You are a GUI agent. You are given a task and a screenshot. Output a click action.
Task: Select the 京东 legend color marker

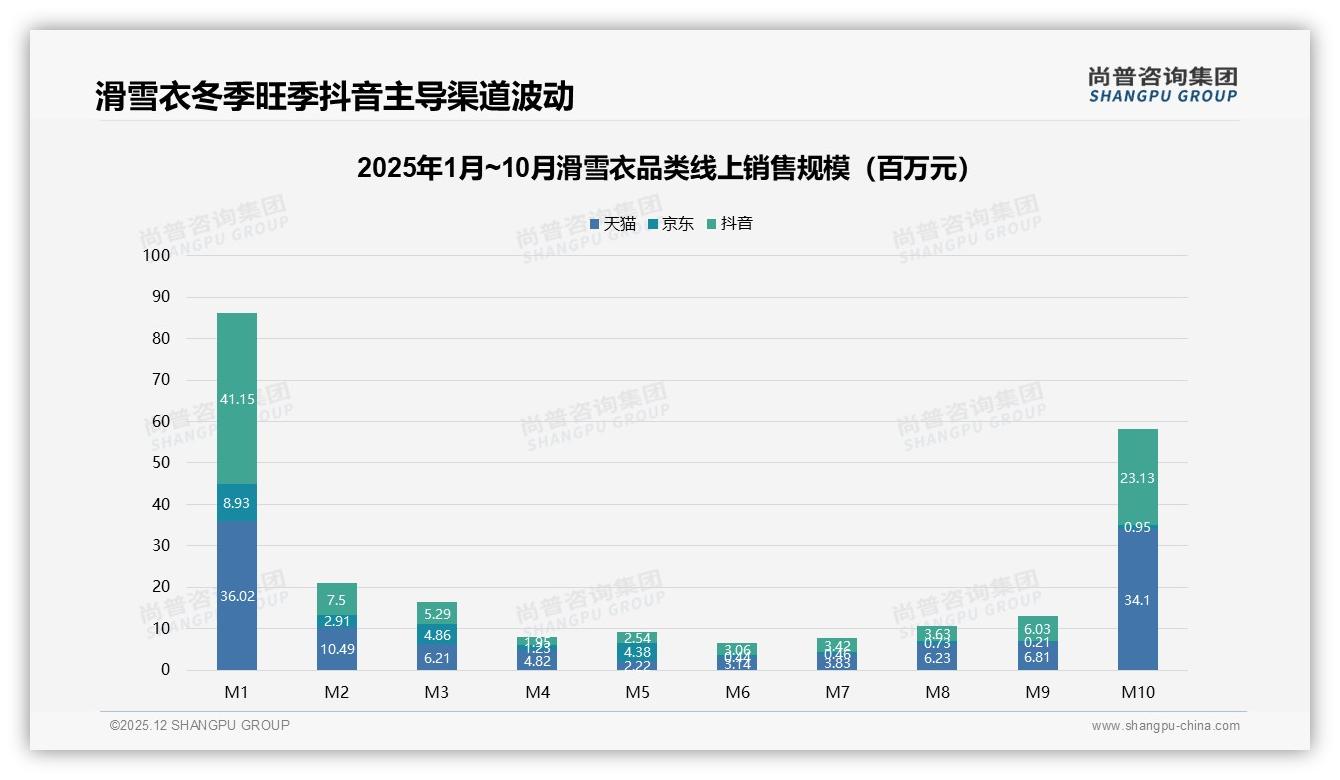654,224
